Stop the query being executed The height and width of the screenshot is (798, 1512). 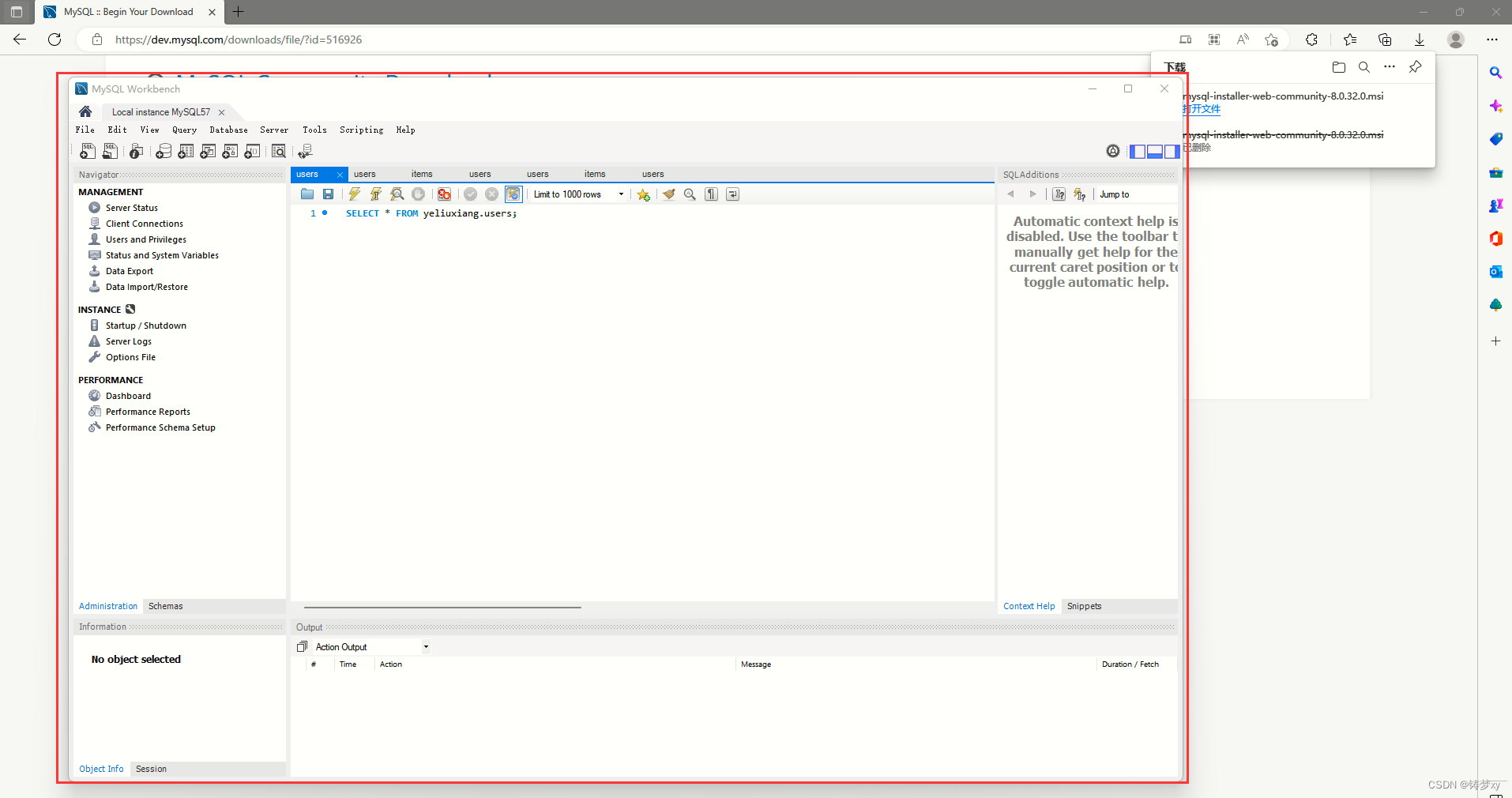(x=418, y=194)
